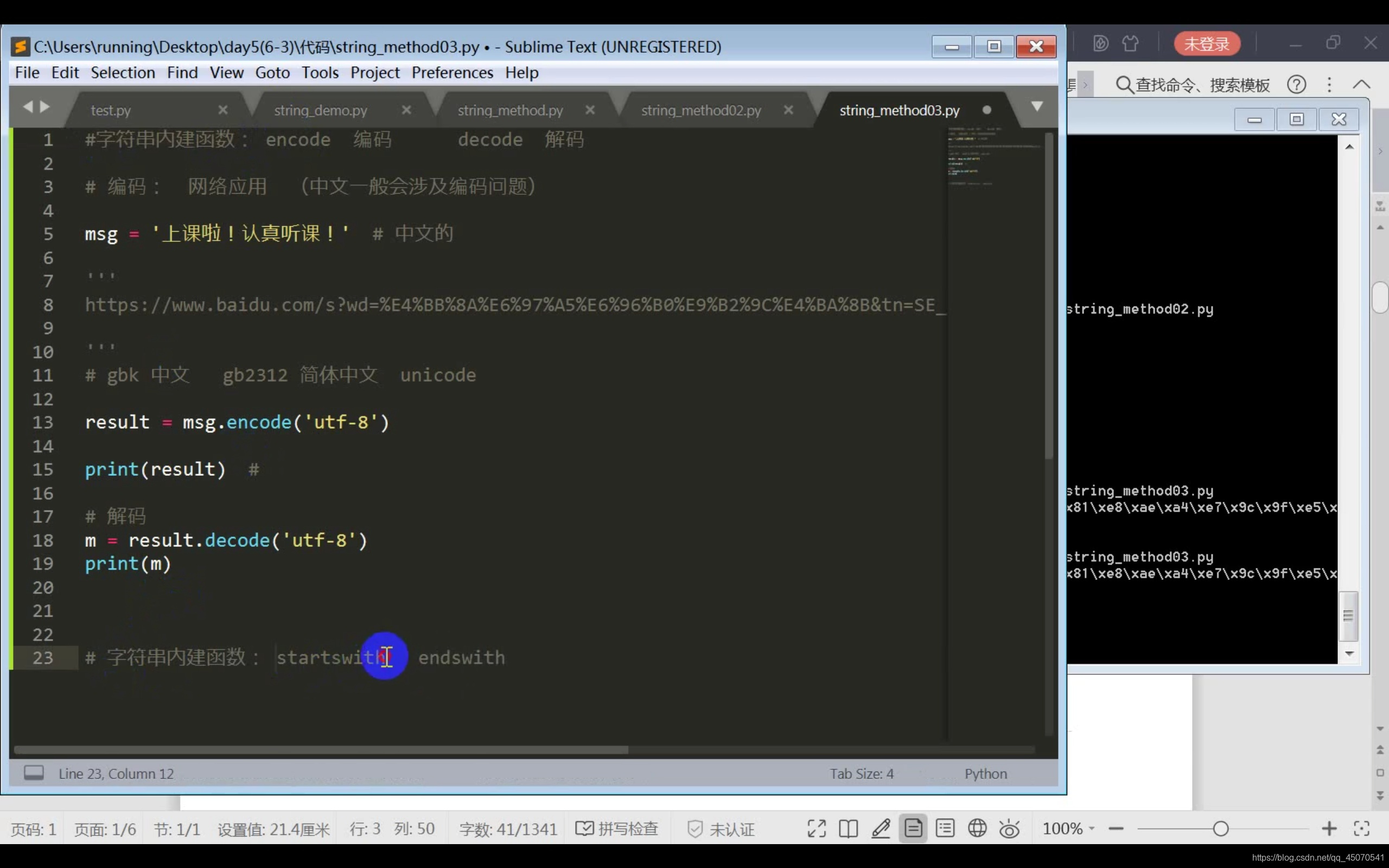Image resolution: width=1389 pixels, height=868 pixels.
Task: Click the help question mark icon
Action: 1297,85
